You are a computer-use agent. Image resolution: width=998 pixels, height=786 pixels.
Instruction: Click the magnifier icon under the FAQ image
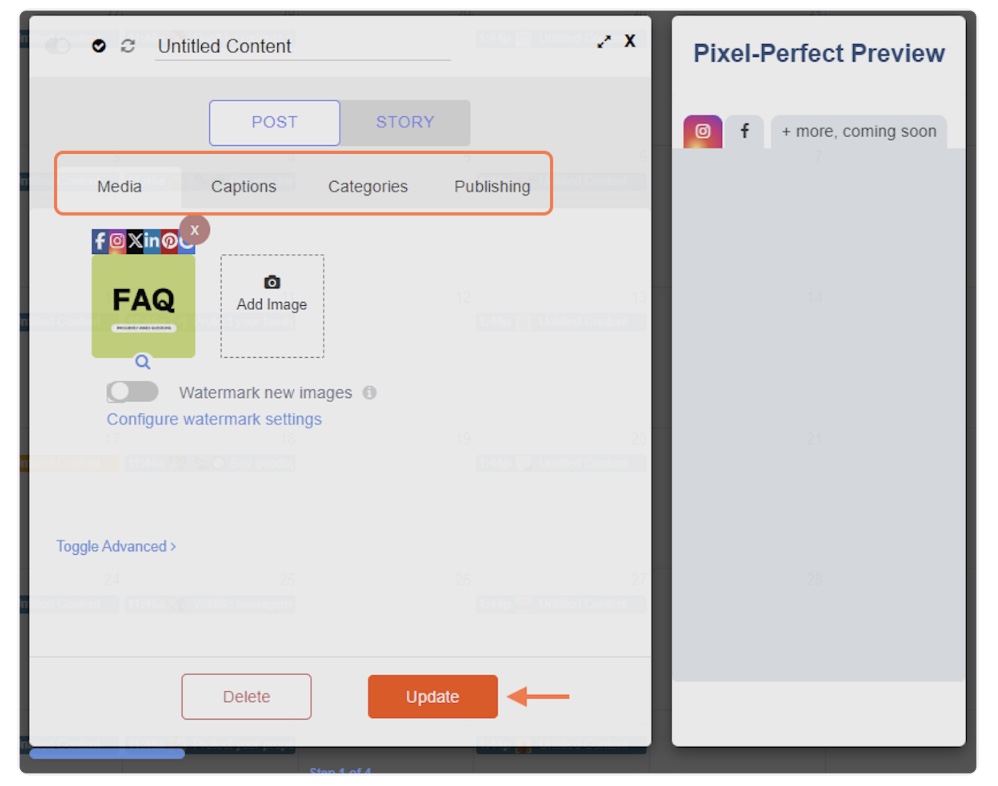tap(143, 362)
